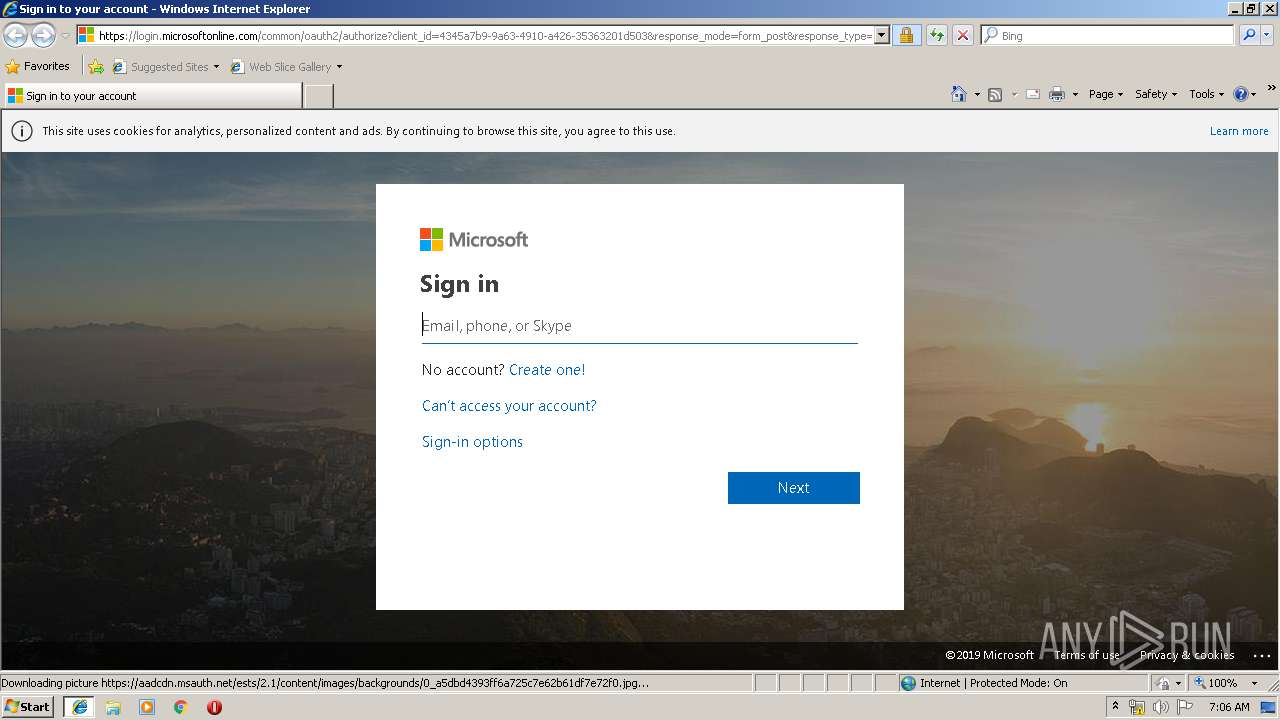Click the Internet Explorer taskbar icon

click(x=80, y=707)
